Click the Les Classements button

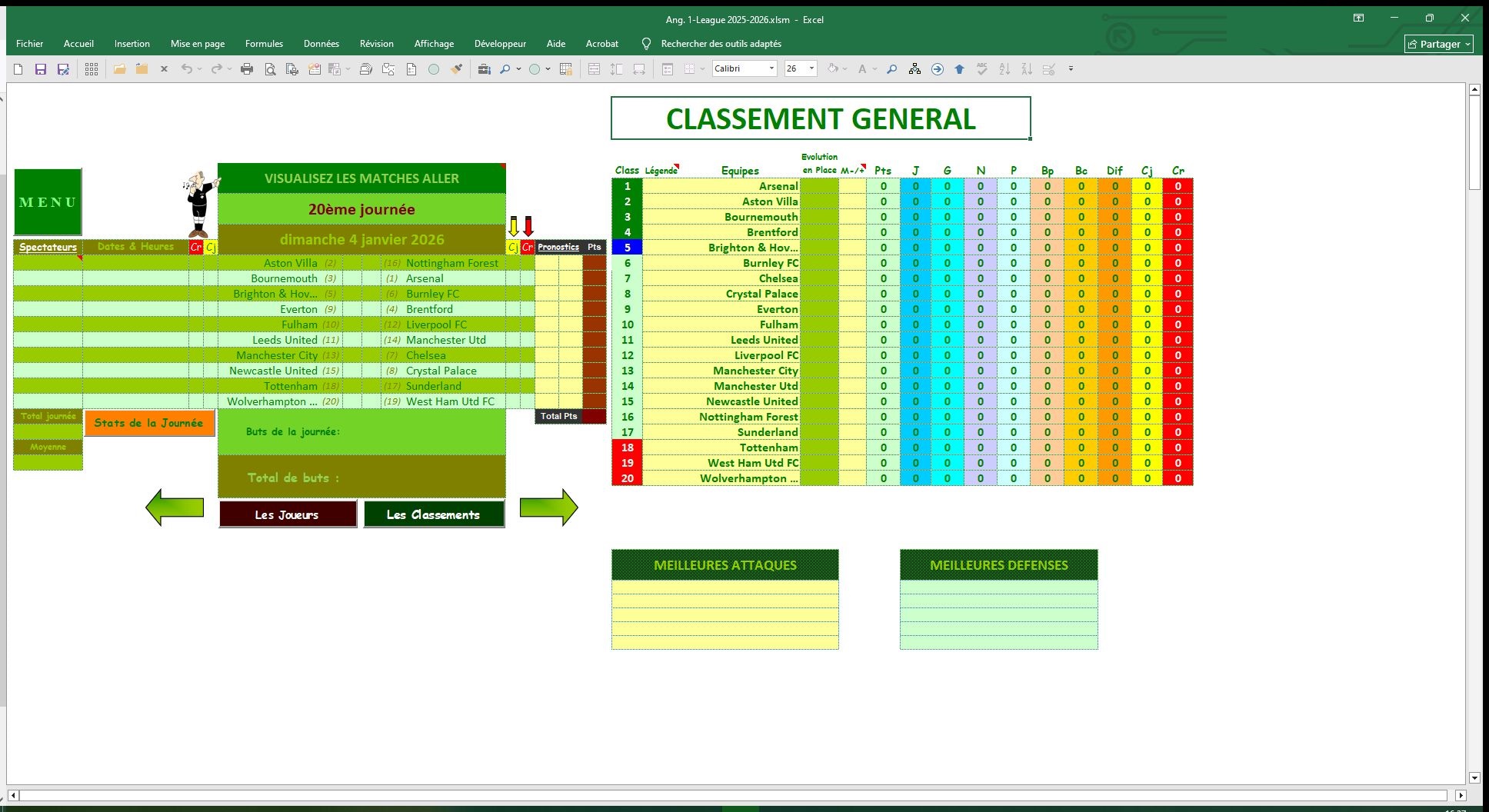pyautogui.click(x=434, y=514)
